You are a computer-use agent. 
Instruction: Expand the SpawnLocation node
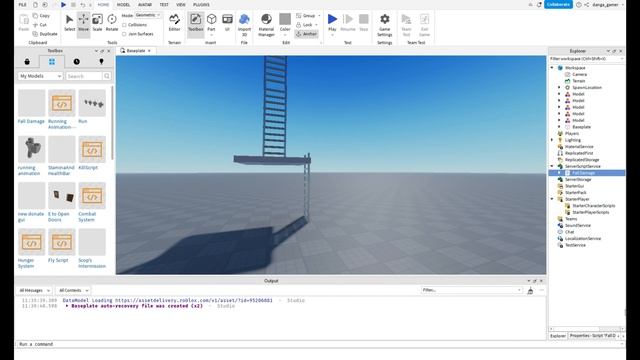[560, 87]
